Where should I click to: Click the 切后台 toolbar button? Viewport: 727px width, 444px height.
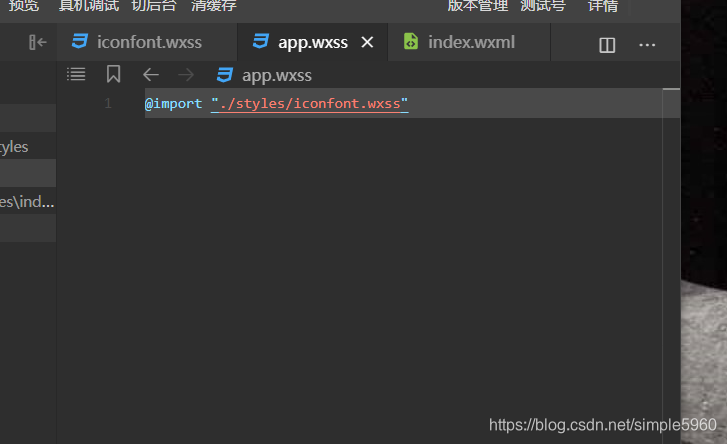pos(154,6)
